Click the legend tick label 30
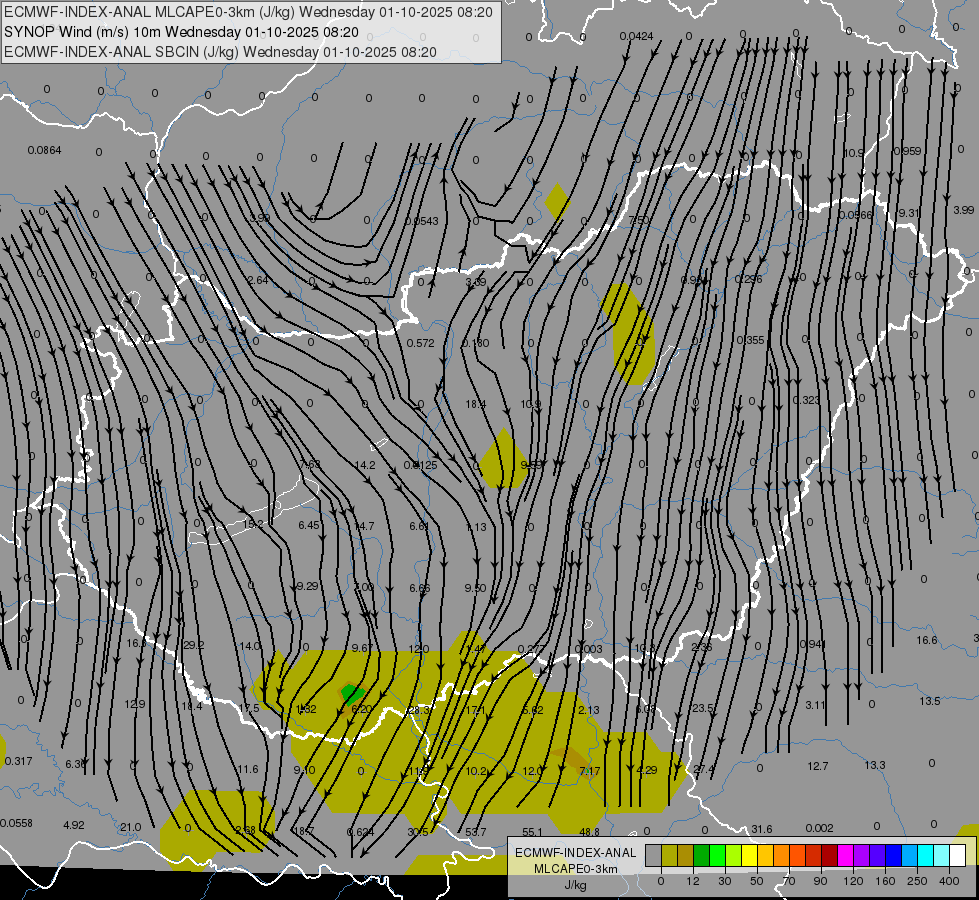 pyautogui.click(x=725, y=881)
